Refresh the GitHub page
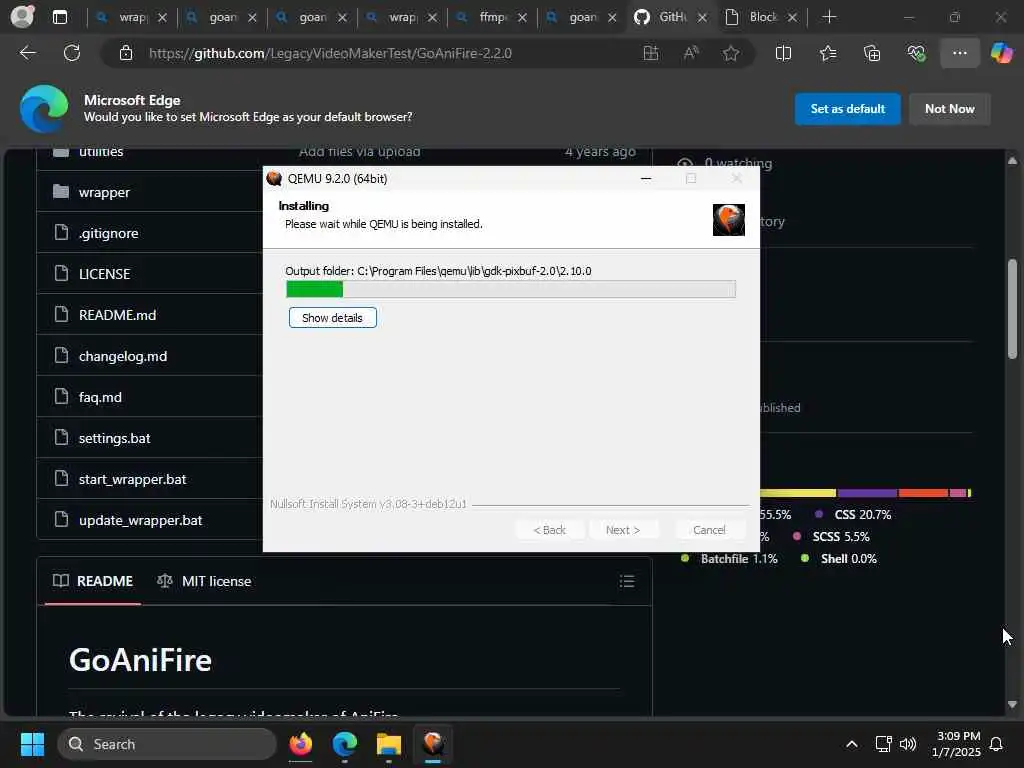The width and height of the screenshot is (1024, 768). pyautogui.click(x=72, y=53)
